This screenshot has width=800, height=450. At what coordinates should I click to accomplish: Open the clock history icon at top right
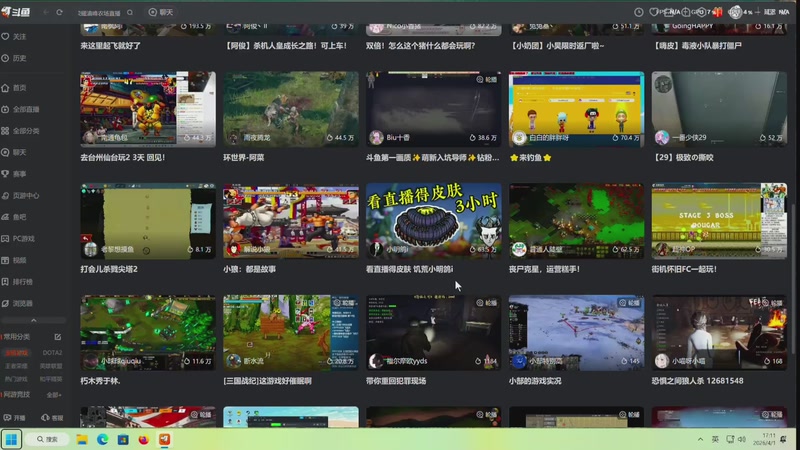[x=639, y=12]
